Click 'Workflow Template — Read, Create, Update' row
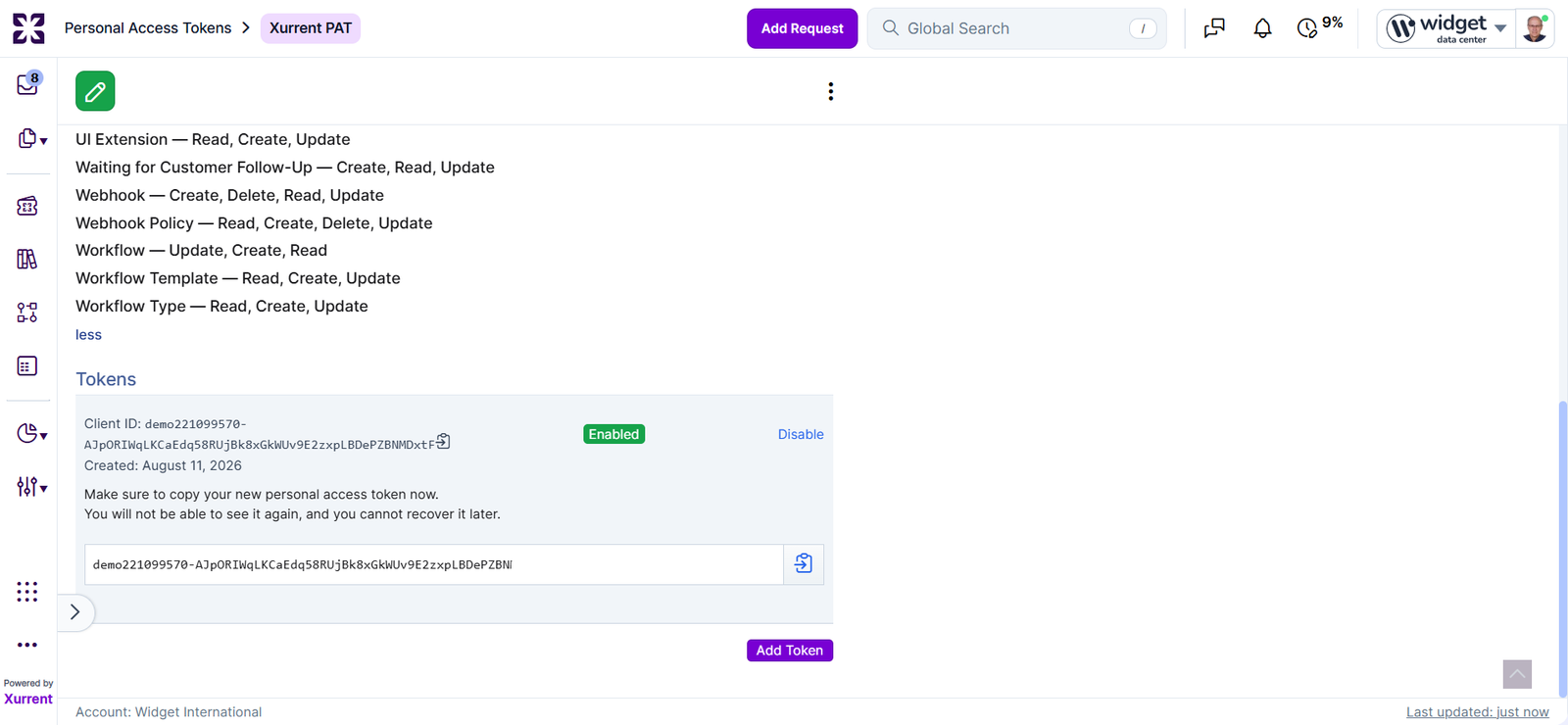Image resolution: width=1568 pixels, height=725 pixels. coord(238,278)
